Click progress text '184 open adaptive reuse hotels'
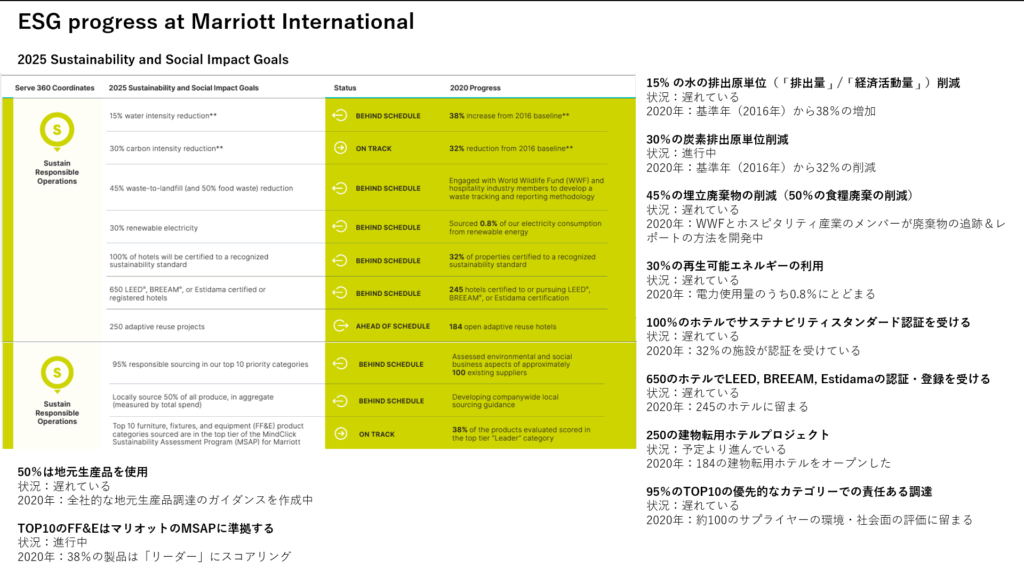 pos(503,326)
